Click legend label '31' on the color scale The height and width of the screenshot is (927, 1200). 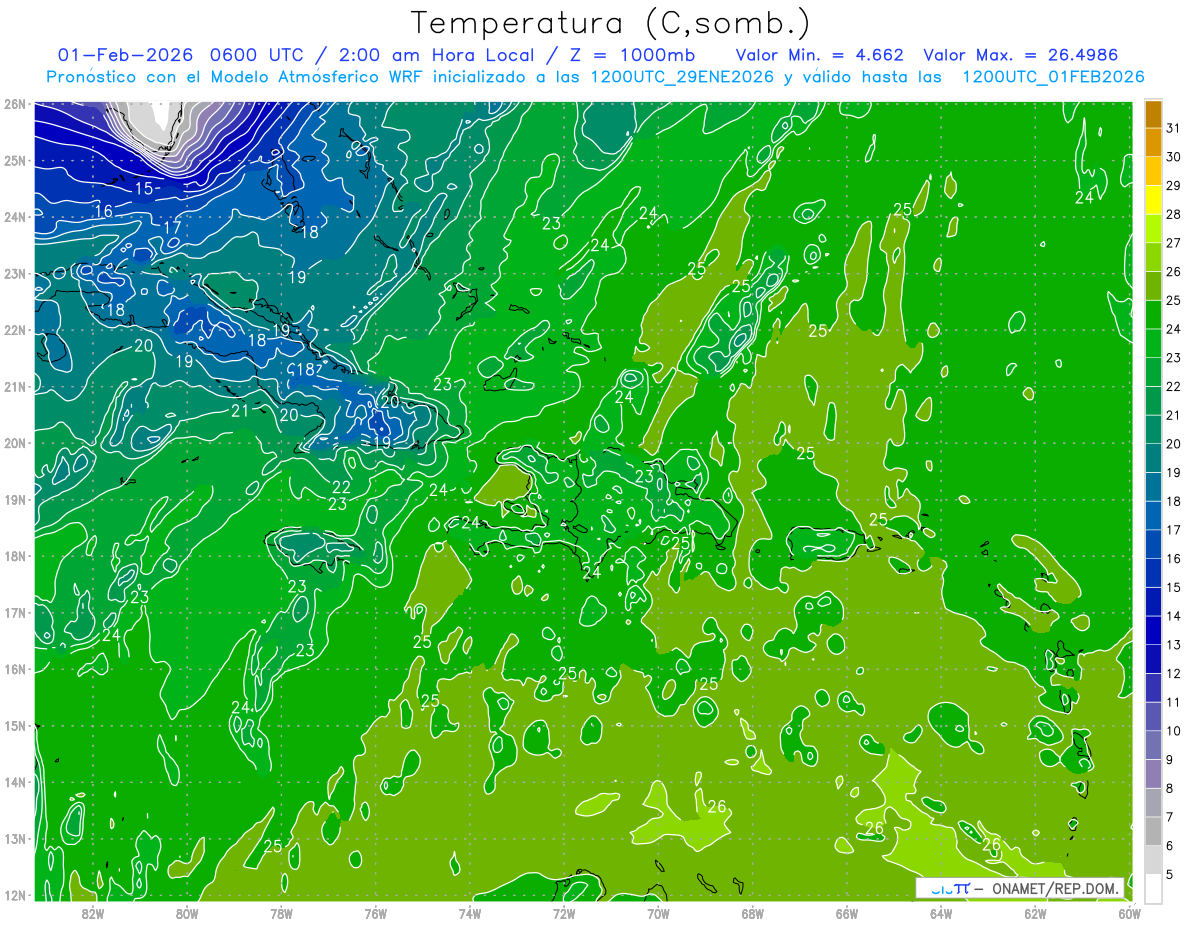tap(1174, 128)
